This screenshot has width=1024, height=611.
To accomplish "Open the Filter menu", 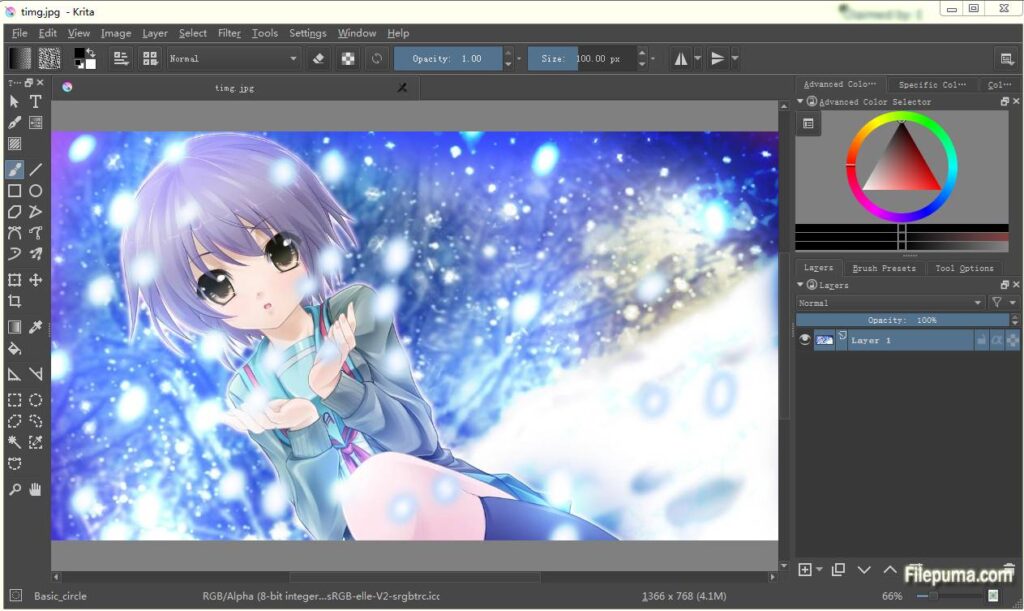I will [x=229, y=33].
